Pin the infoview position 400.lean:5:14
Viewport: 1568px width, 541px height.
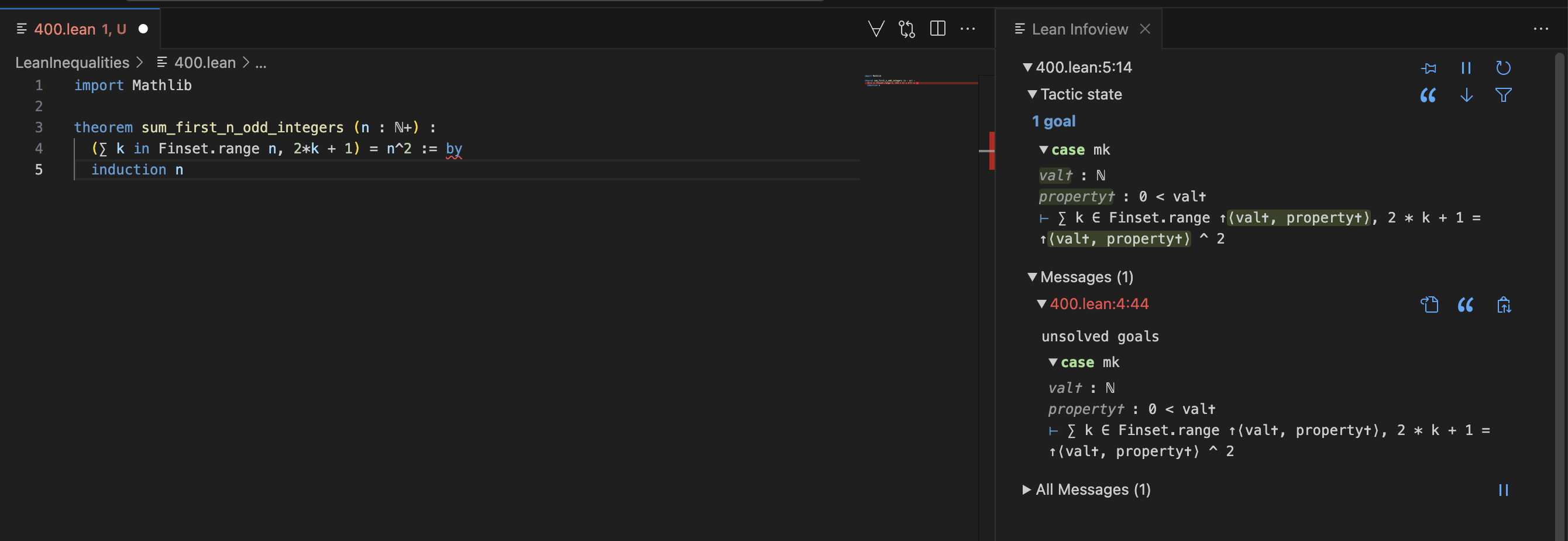(1428, 68)
